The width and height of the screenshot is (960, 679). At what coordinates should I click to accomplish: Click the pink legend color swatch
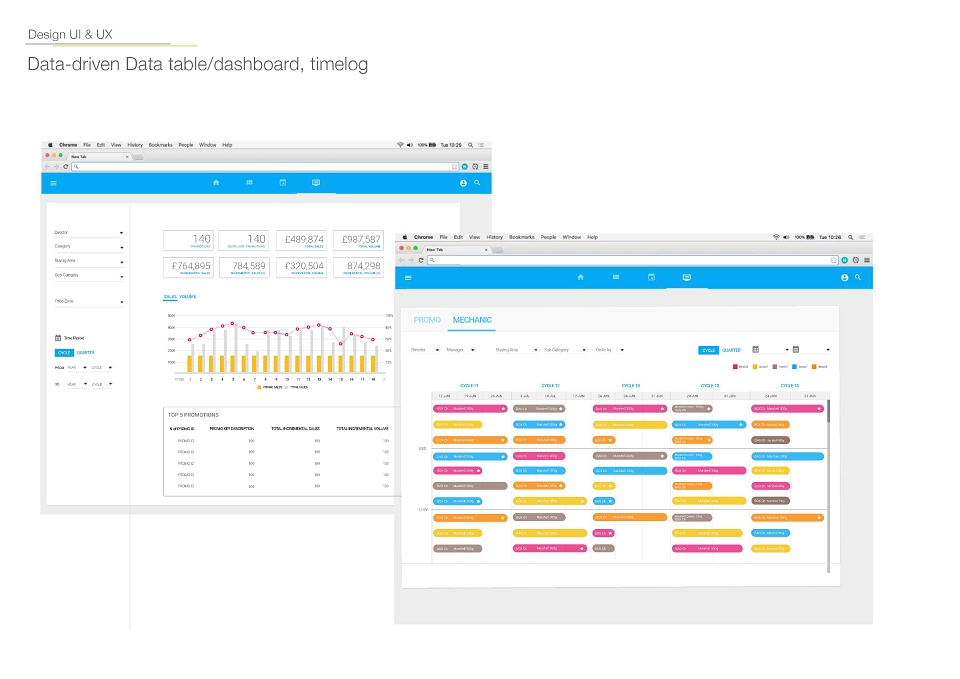[735, 367]
